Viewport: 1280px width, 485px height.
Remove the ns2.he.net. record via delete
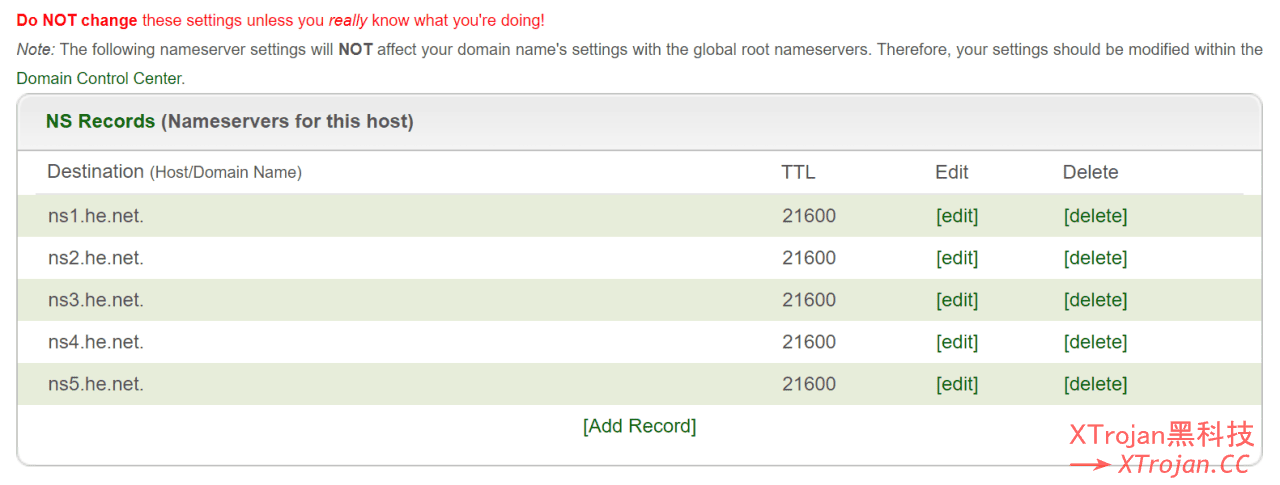pyautogui.click(x=1095, y=258)
